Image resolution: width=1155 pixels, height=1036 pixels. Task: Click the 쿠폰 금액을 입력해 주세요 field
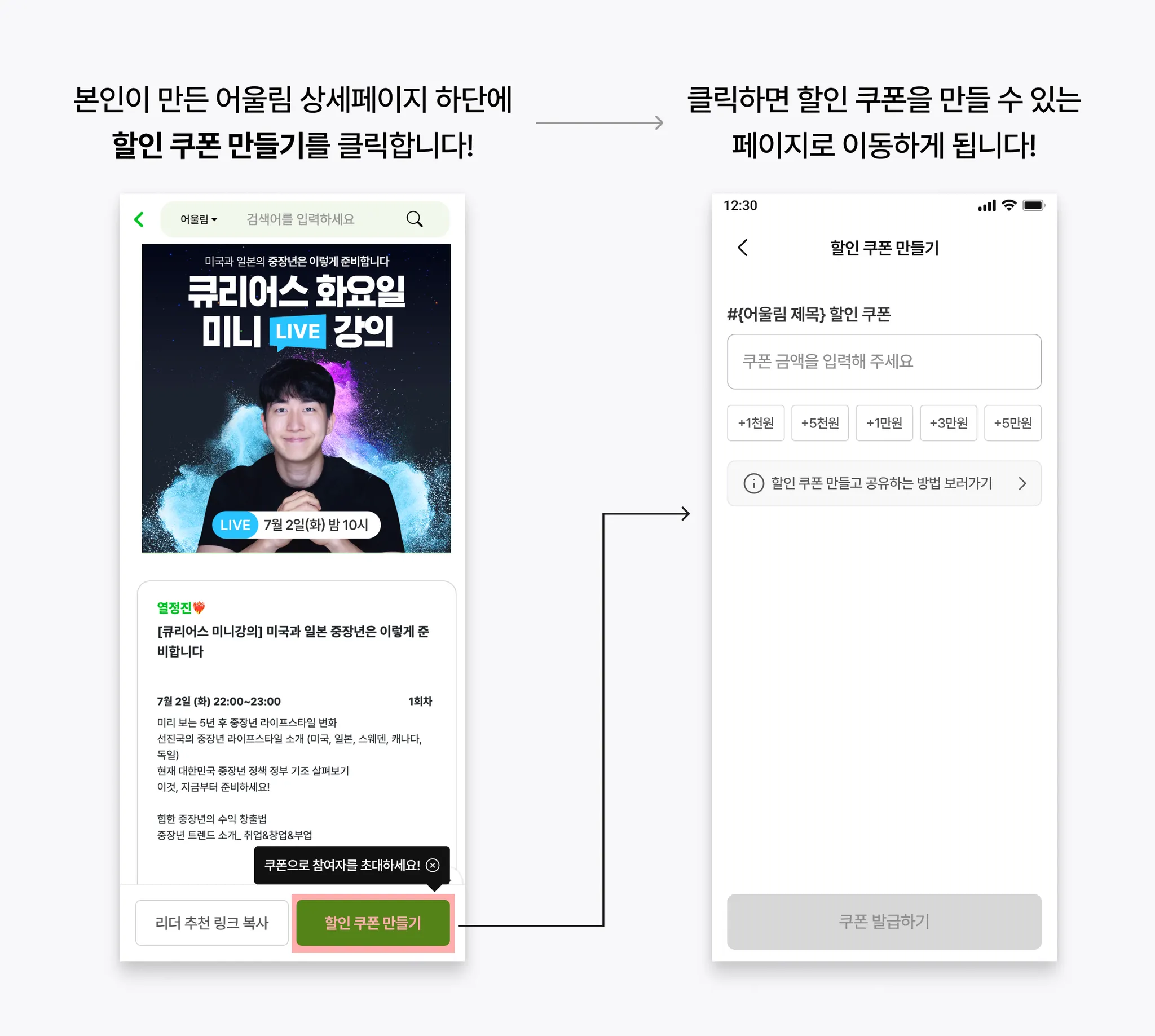pos(884,362)
